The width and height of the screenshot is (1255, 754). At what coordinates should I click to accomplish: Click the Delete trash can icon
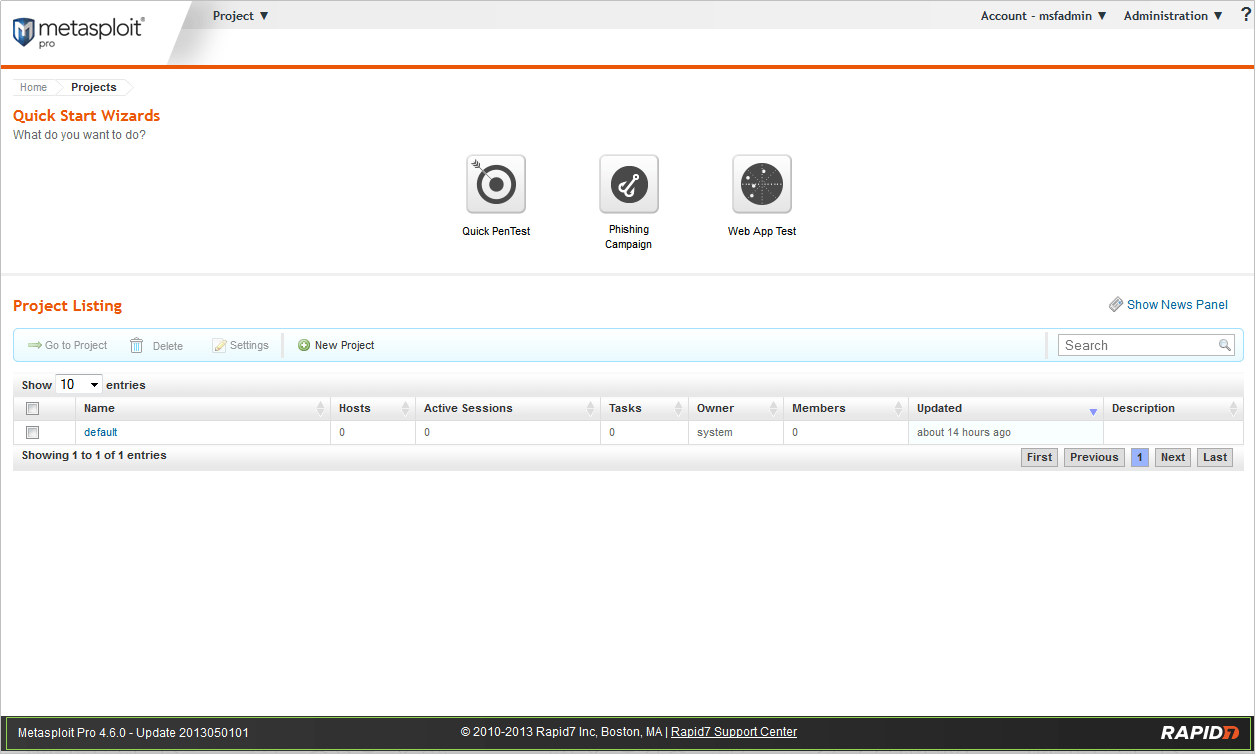[x=137, y=346]
